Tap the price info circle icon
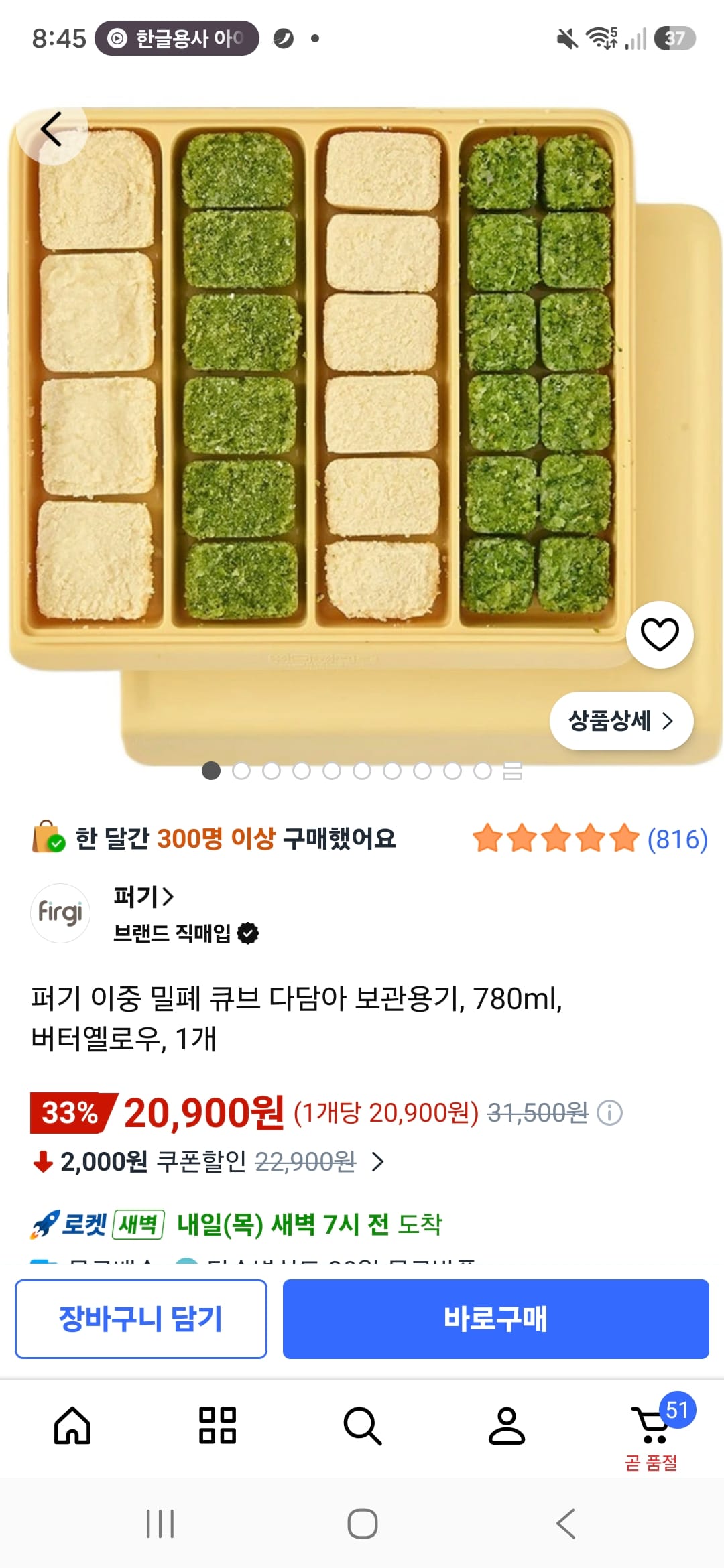 click(609, 1113)
